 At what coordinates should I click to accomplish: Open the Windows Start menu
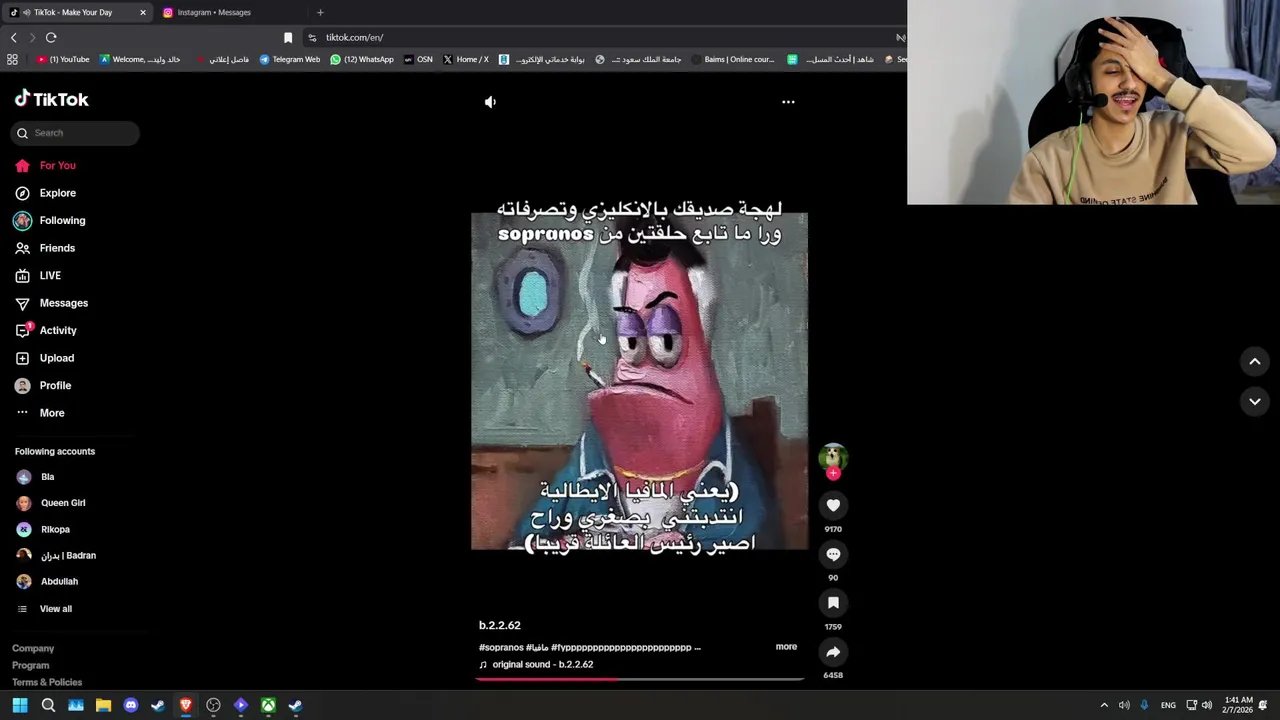pyautogui.click(x=20, y=706)
